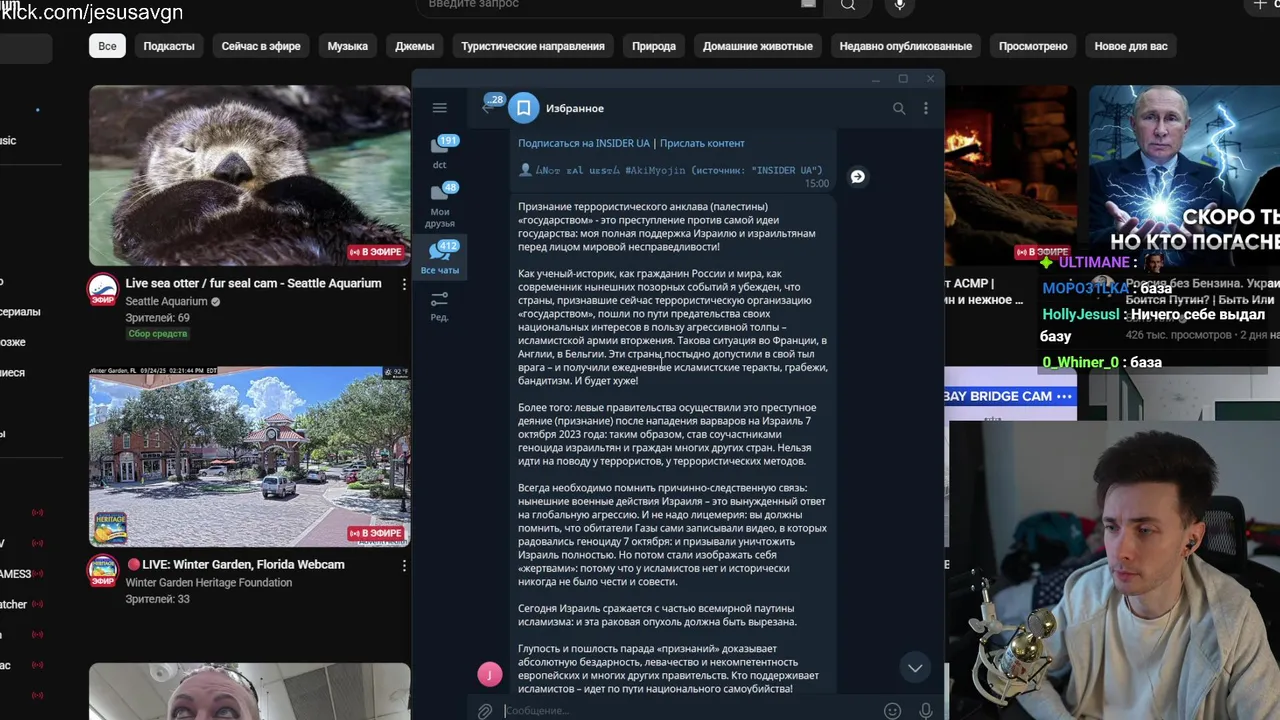The image size is (1280, 720).
Task: Click #AkiMyojin hashtag in message
Action: click(x=656, y=170)
